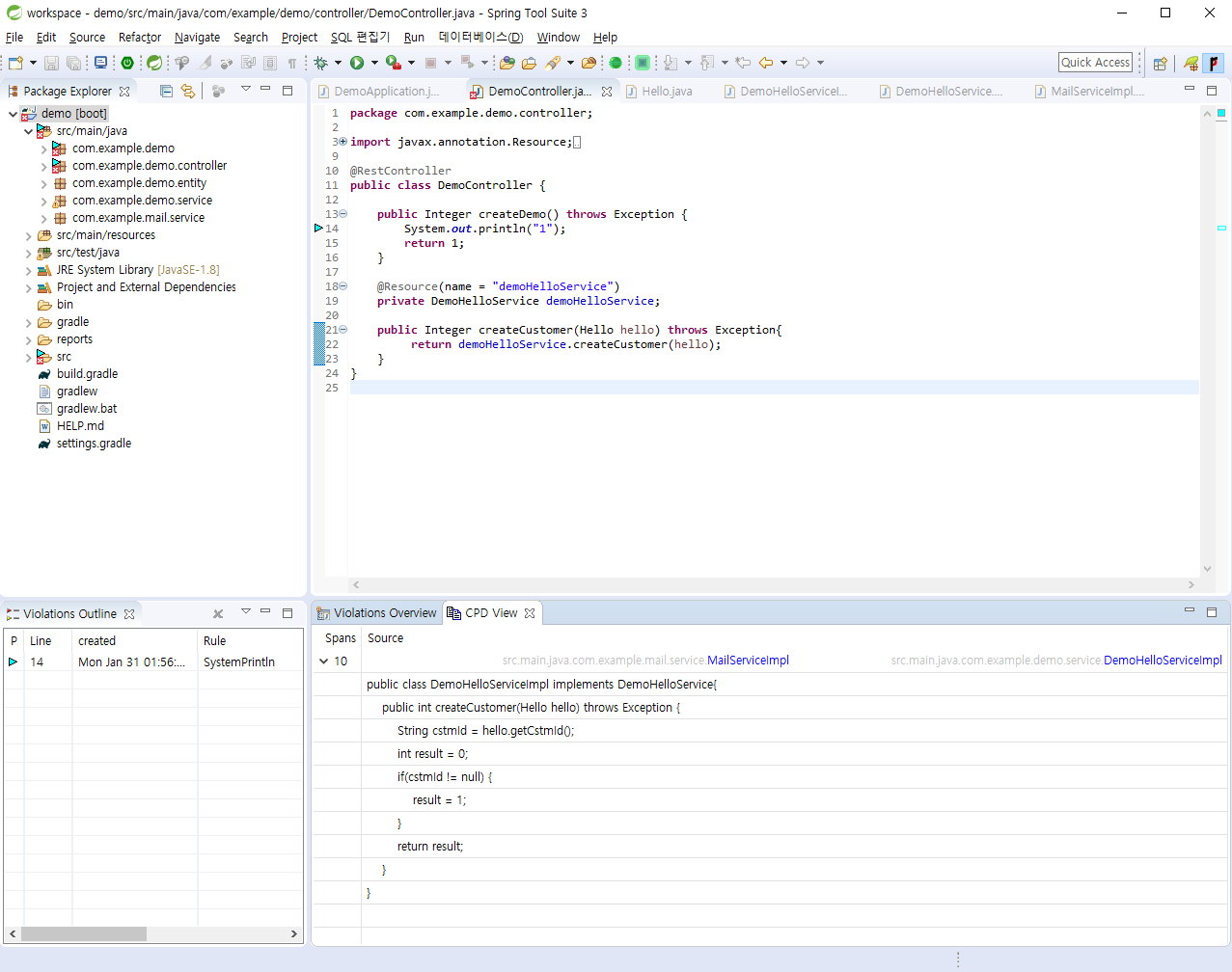Click the green square toolbar icon
The height and width of the screenshot is (972, 1232).
[643, 63]
